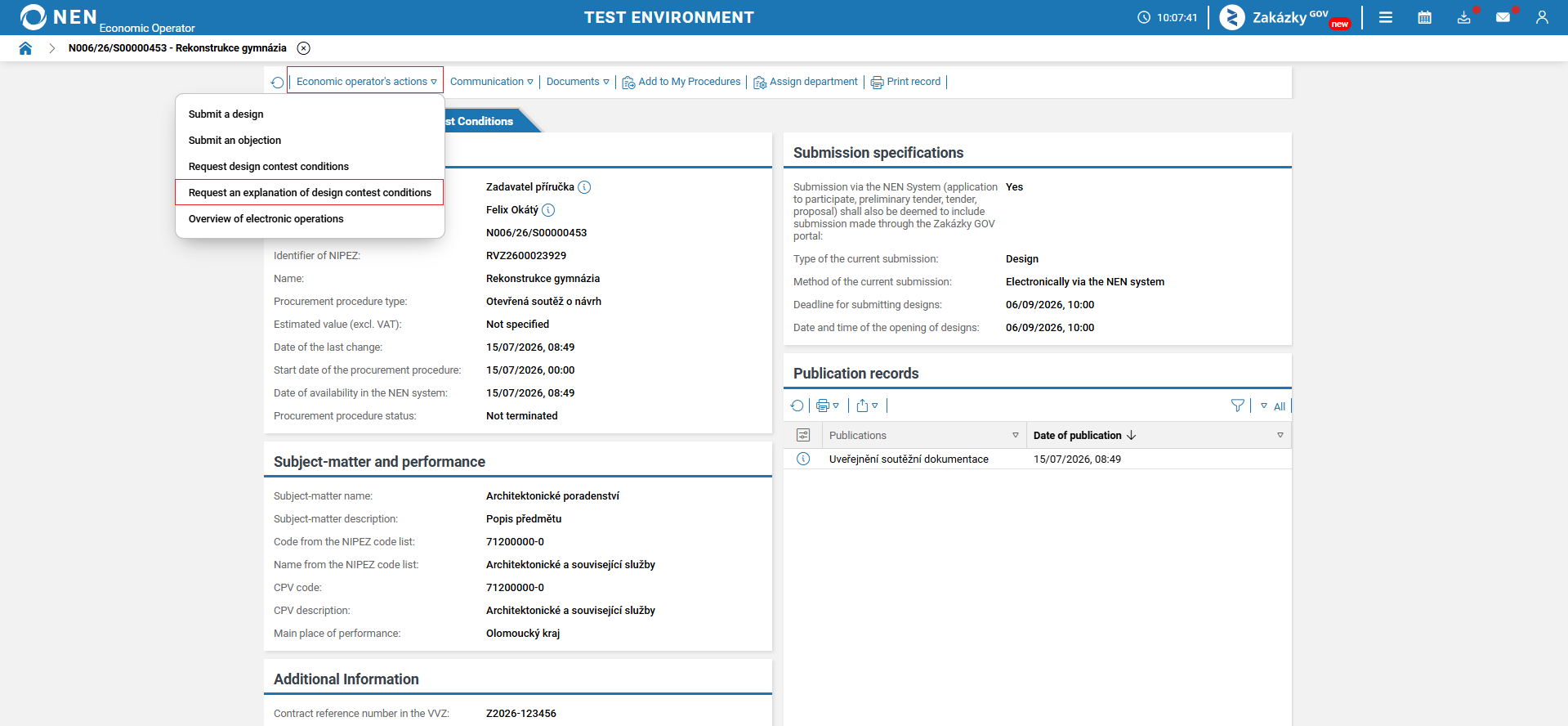Open the Publication records print dropdown

pos(828,406)
